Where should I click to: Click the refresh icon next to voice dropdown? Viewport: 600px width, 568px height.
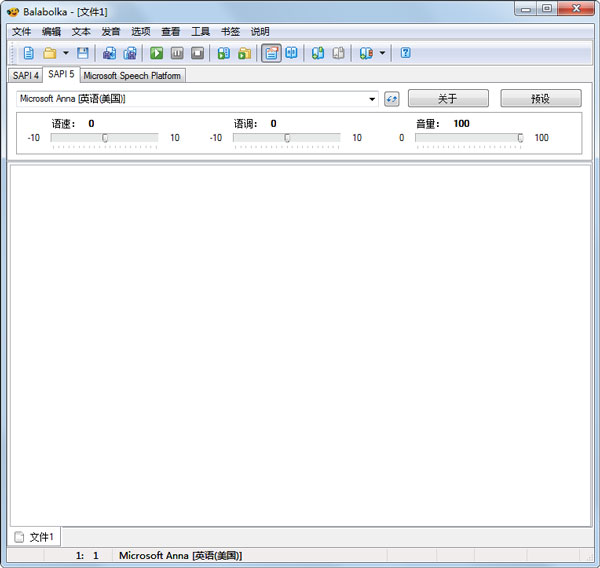[x=392, y=99]
